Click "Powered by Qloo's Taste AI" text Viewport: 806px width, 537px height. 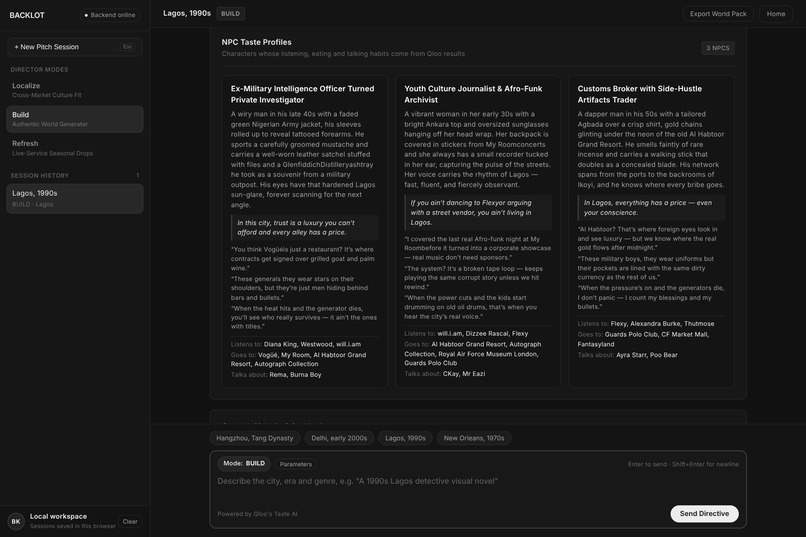pyautogui.click(x=257, y=514)
